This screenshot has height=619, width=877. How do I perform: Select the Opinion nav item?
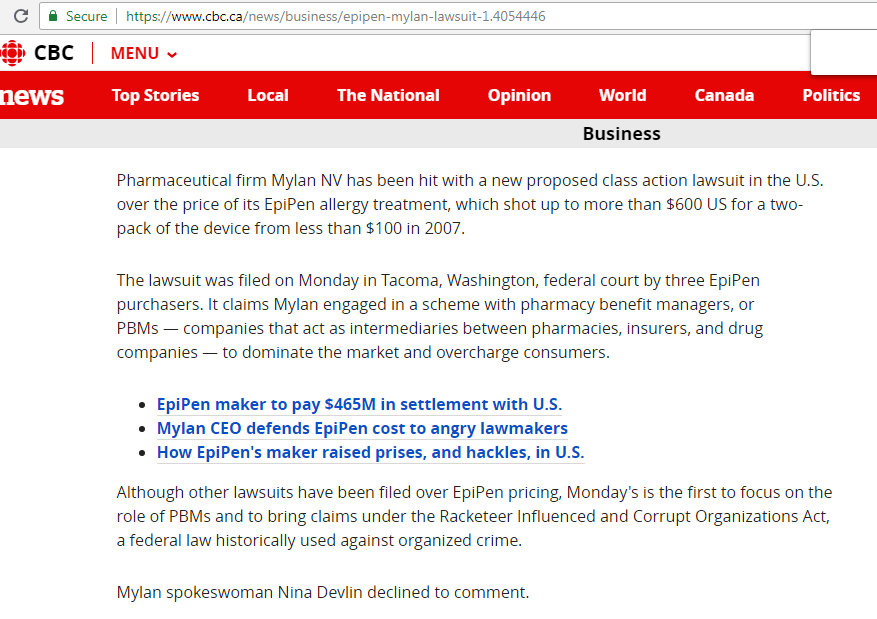(519, 95)
